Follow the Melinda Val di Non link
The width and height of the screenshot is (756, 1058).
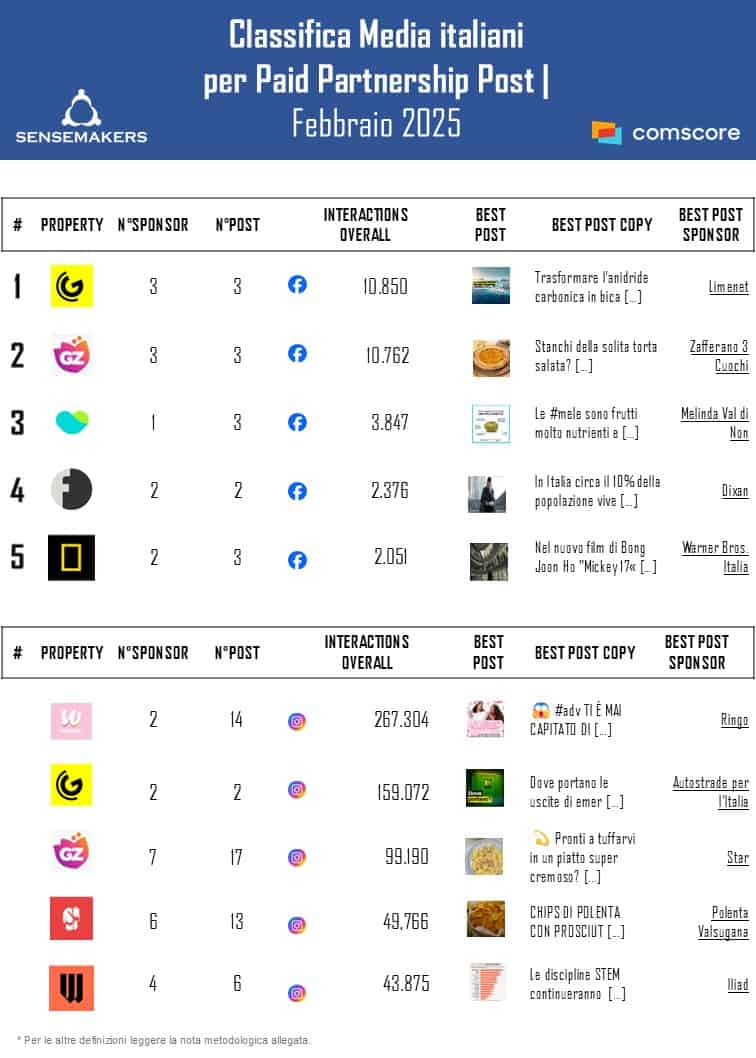tap(714, 423)
